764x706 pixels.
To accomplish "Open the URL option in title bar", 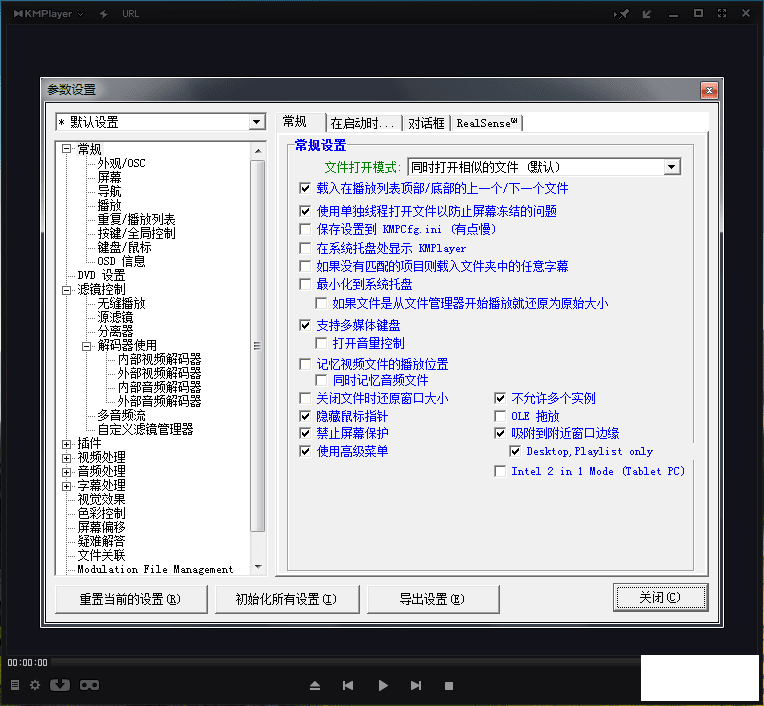I will pyautogui.click(x=130, y=14).
